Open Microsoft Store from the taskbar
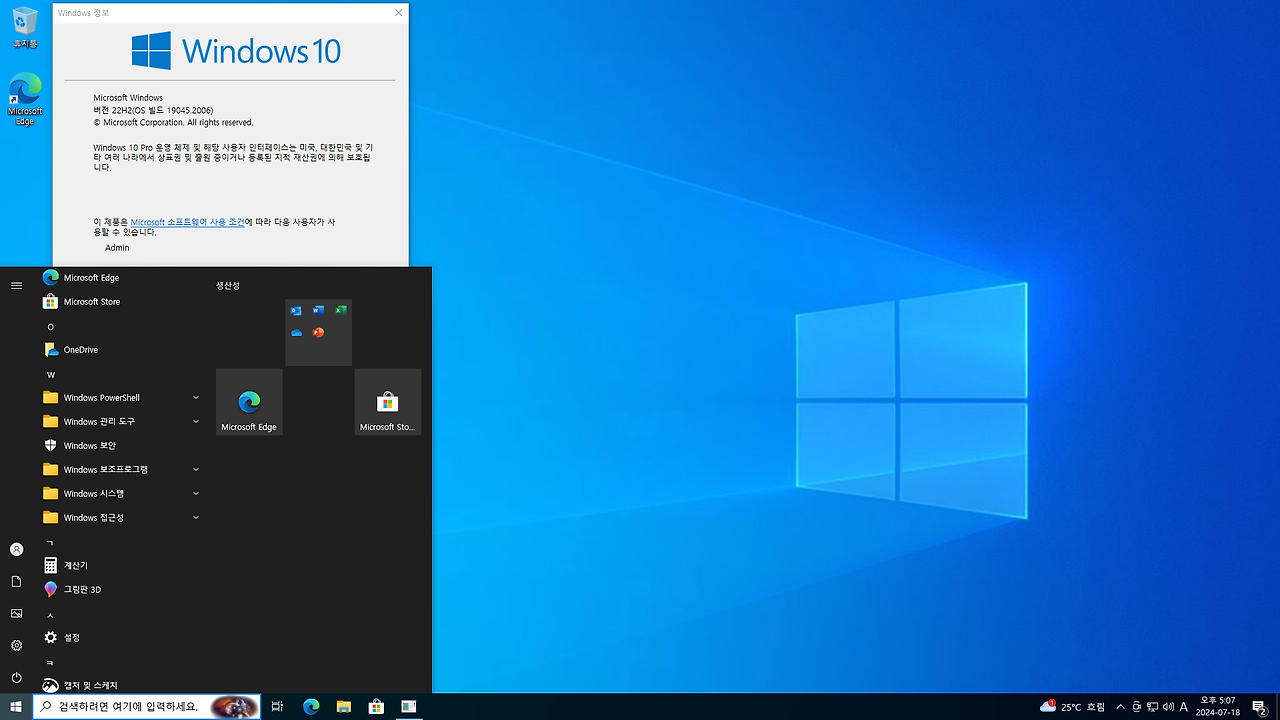The image size is (1280, 720). coord(376,707)
